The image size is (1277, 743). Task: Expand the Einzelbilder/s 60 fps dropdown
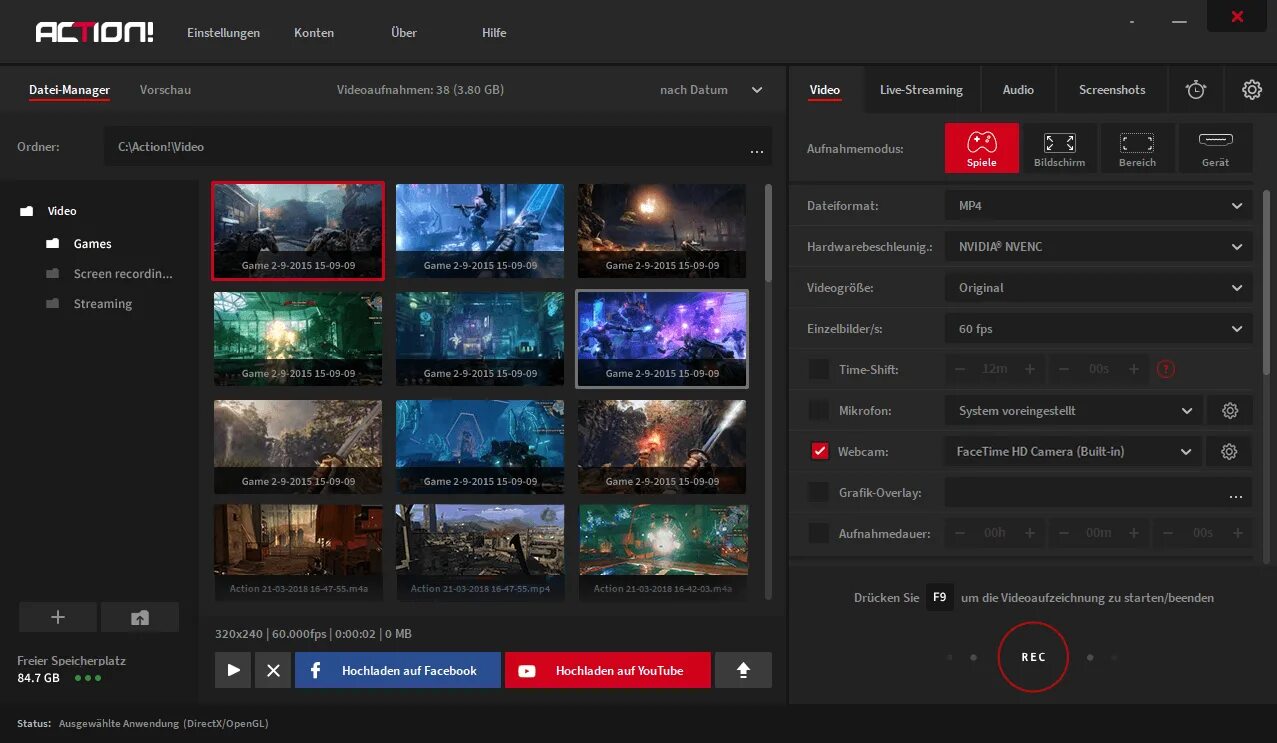(x=1098, y=329)
